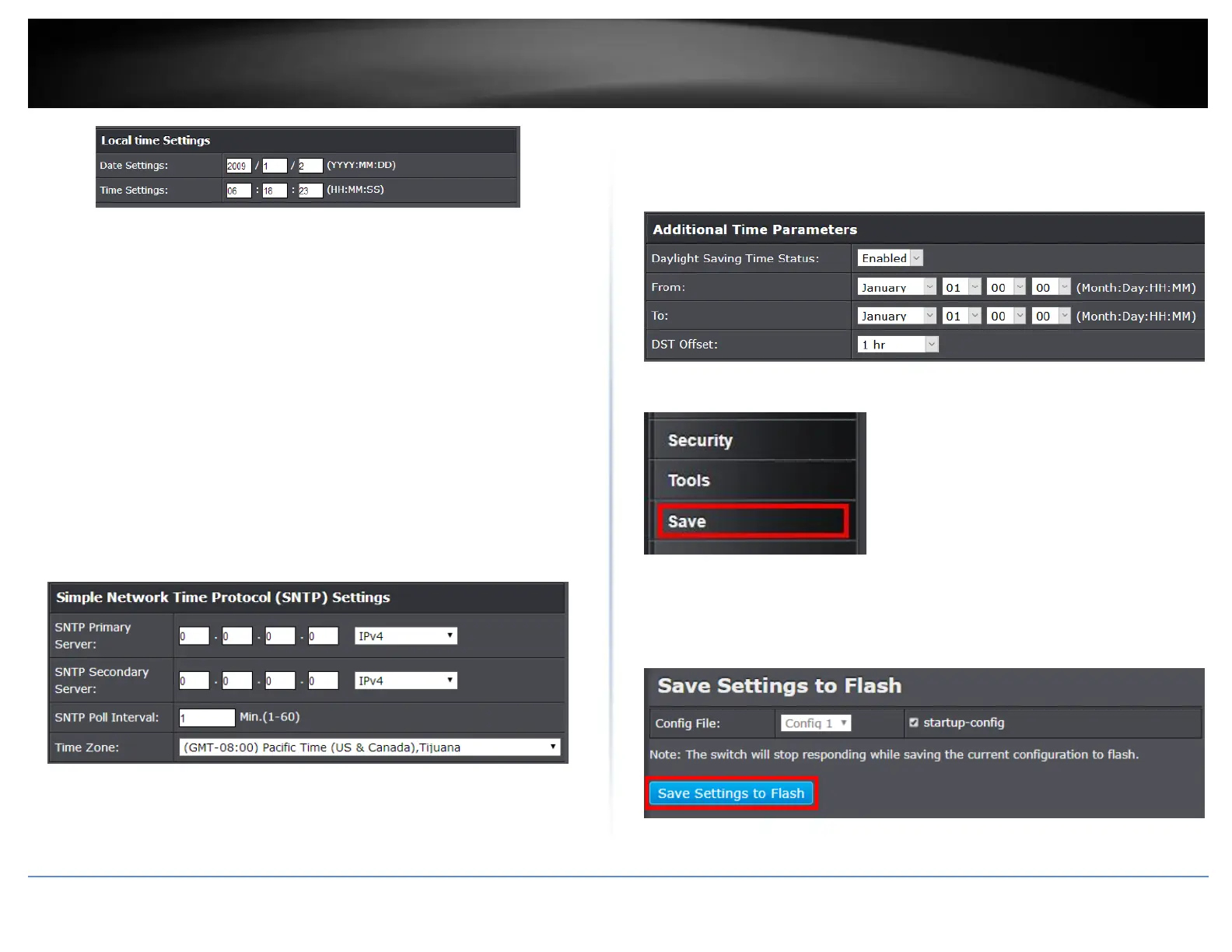Click the day field in Date Settings
The height and width of the screenshot is (952, 1232).
click(x=310, y=166)
